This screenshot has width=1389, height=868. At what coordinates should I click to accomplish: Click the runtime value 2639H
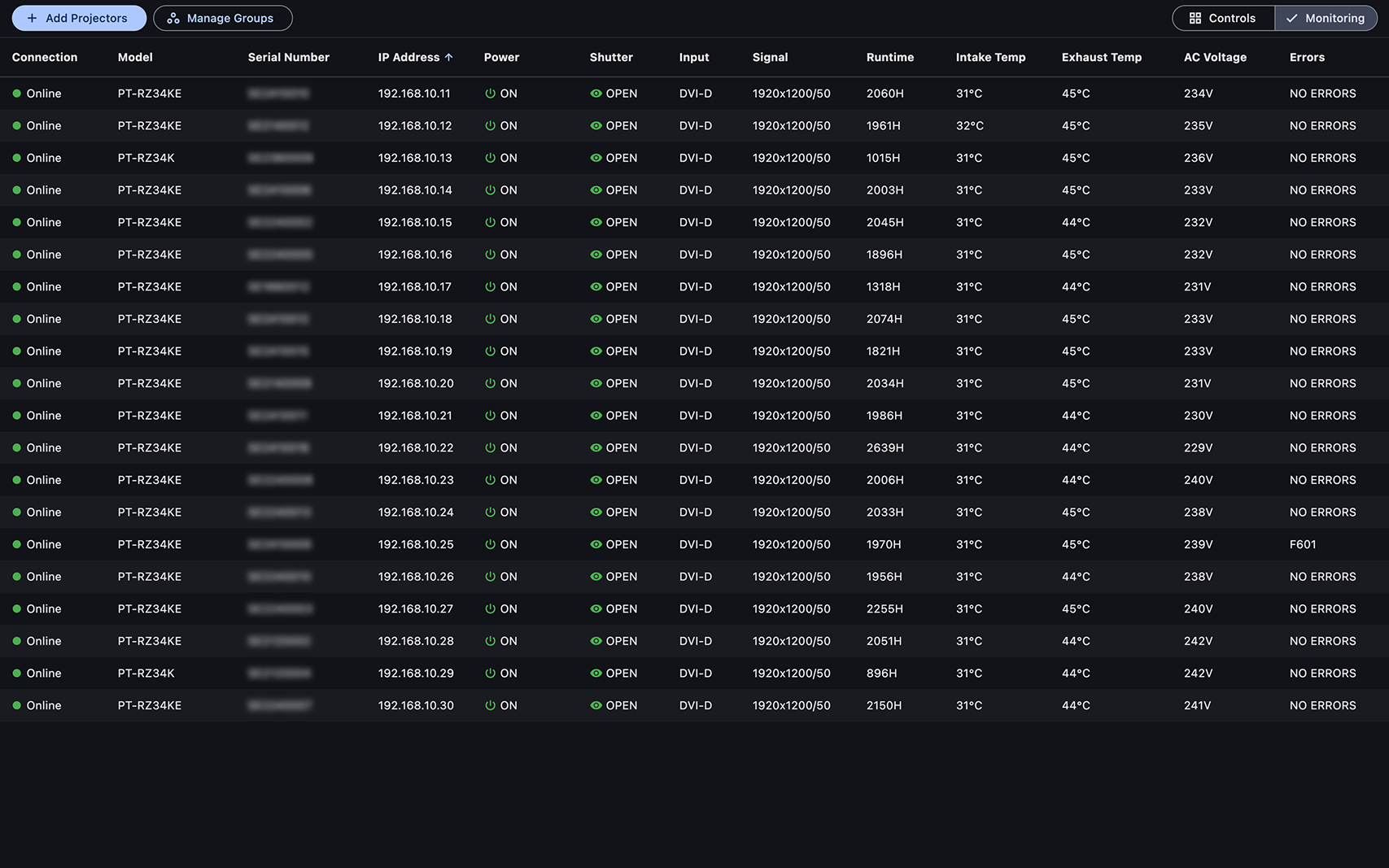tap(885, 447)
